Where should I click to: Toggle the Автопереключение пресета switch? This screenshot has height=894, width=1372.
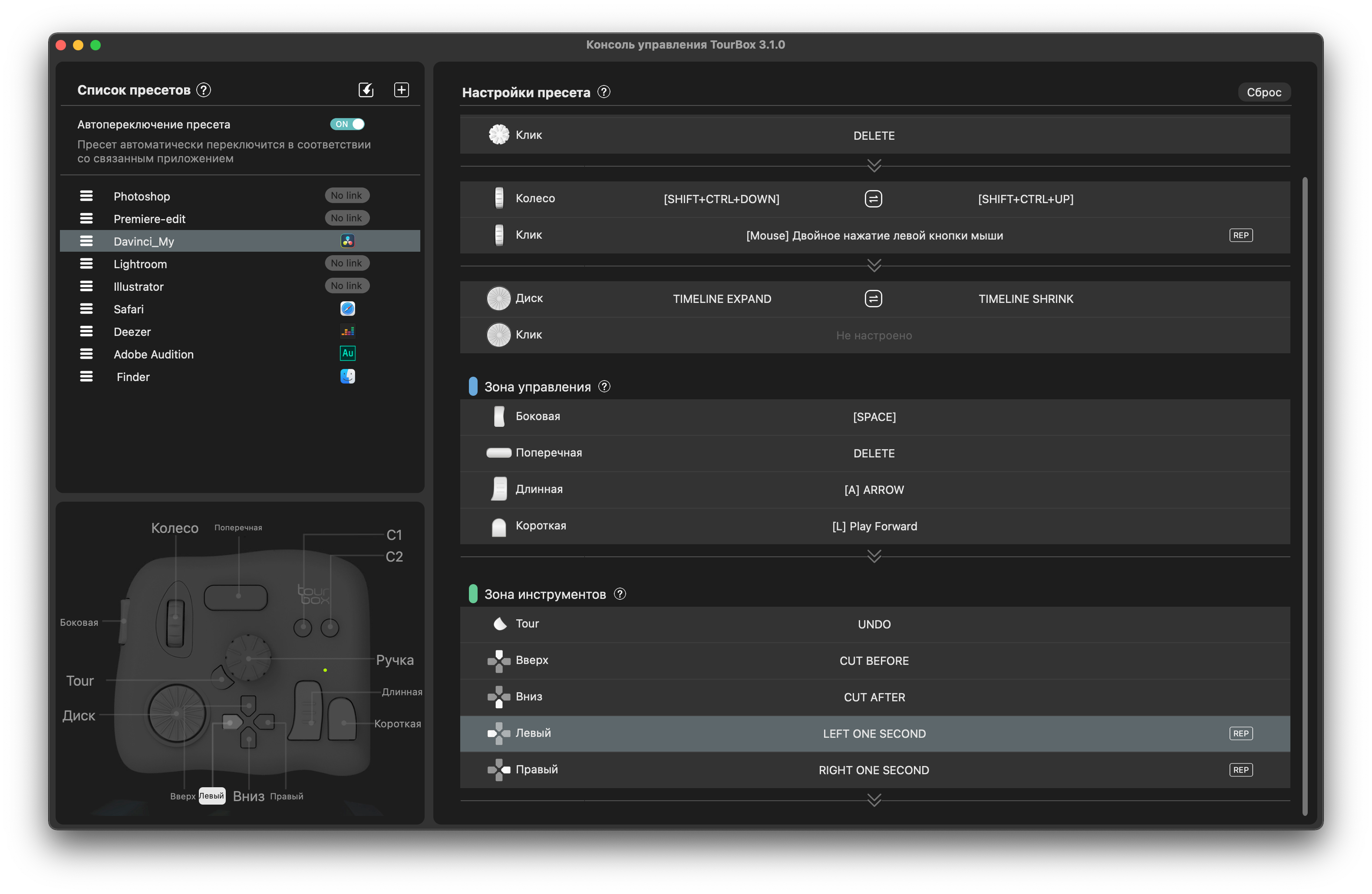347,124
